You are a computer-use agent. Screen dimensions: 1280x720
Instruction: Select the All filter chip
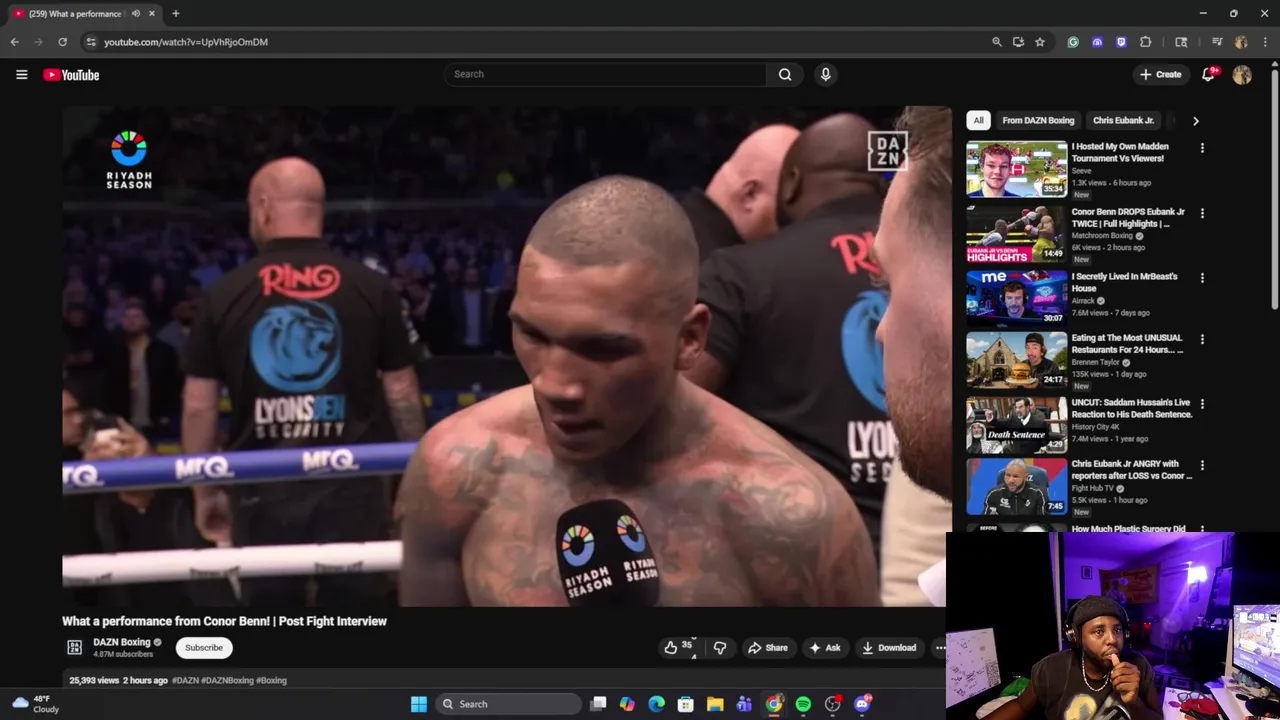point(979,120)
